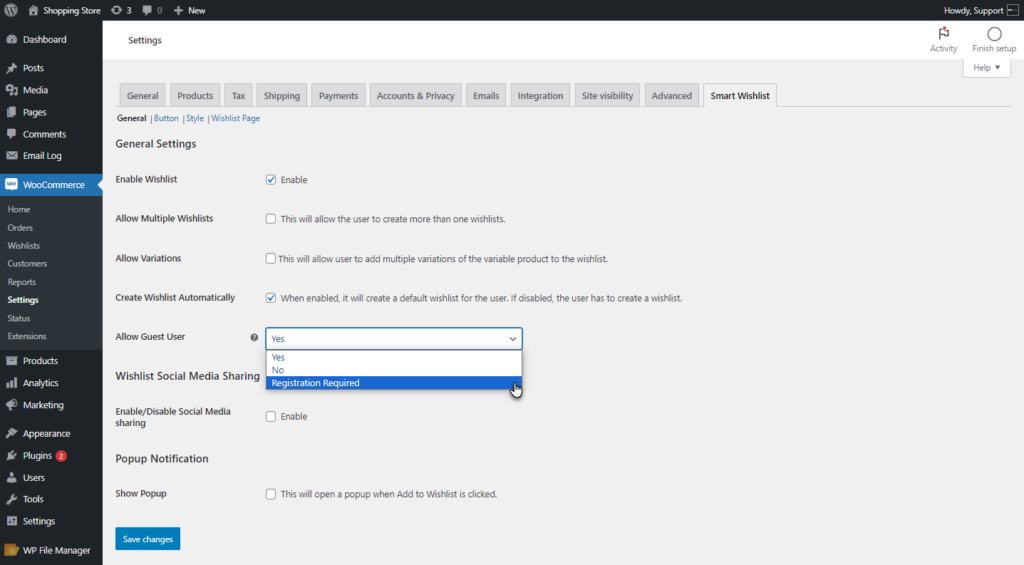Select the Smart Wishlist tab
1024x565 pixels.
click(x=740, y=95)
